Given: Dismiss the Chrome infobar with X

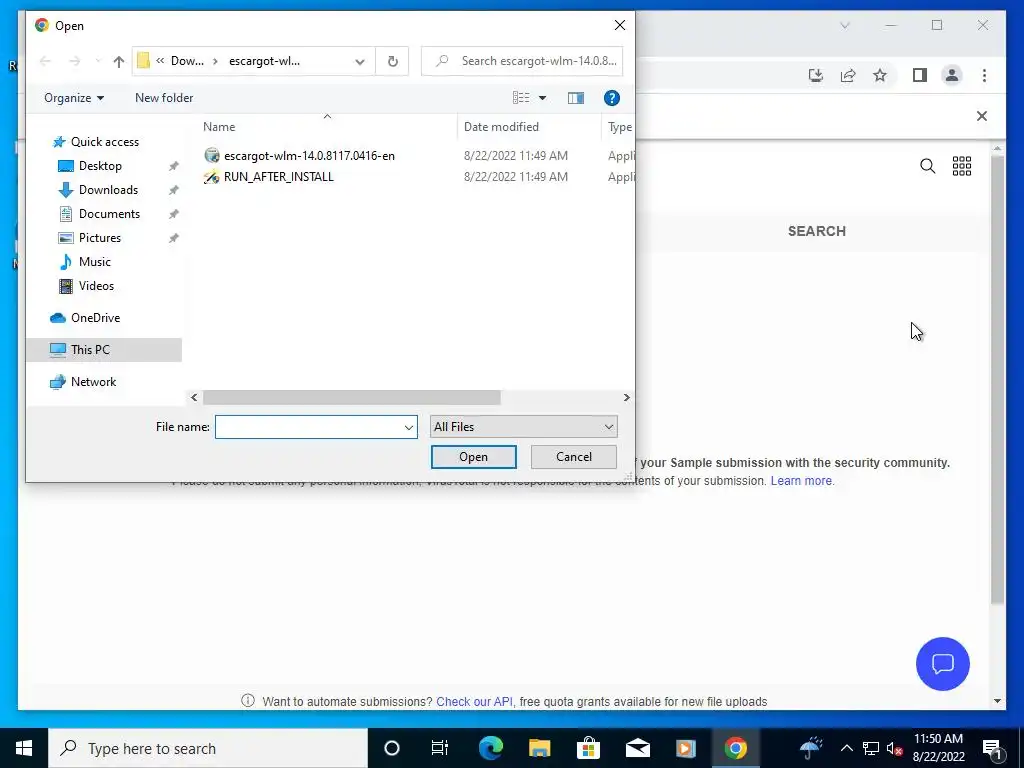Looking at the screenshot, I should point(982,116).
